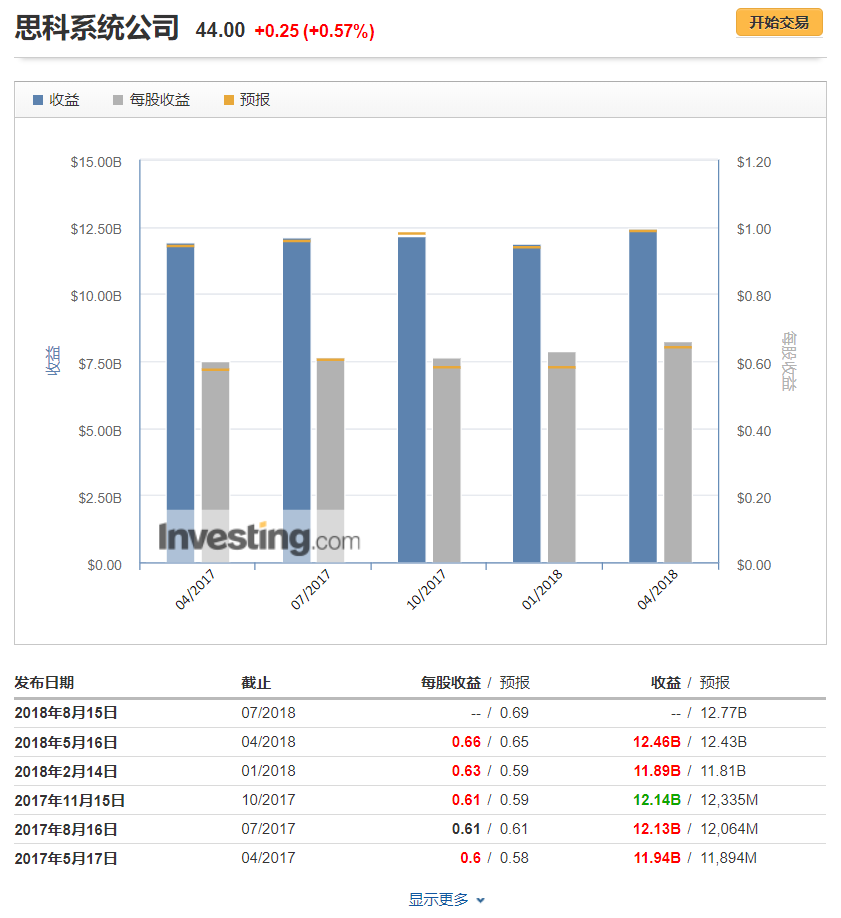
Task: Select the row dated 2018年8月15日
Action: tap(420, 713)
